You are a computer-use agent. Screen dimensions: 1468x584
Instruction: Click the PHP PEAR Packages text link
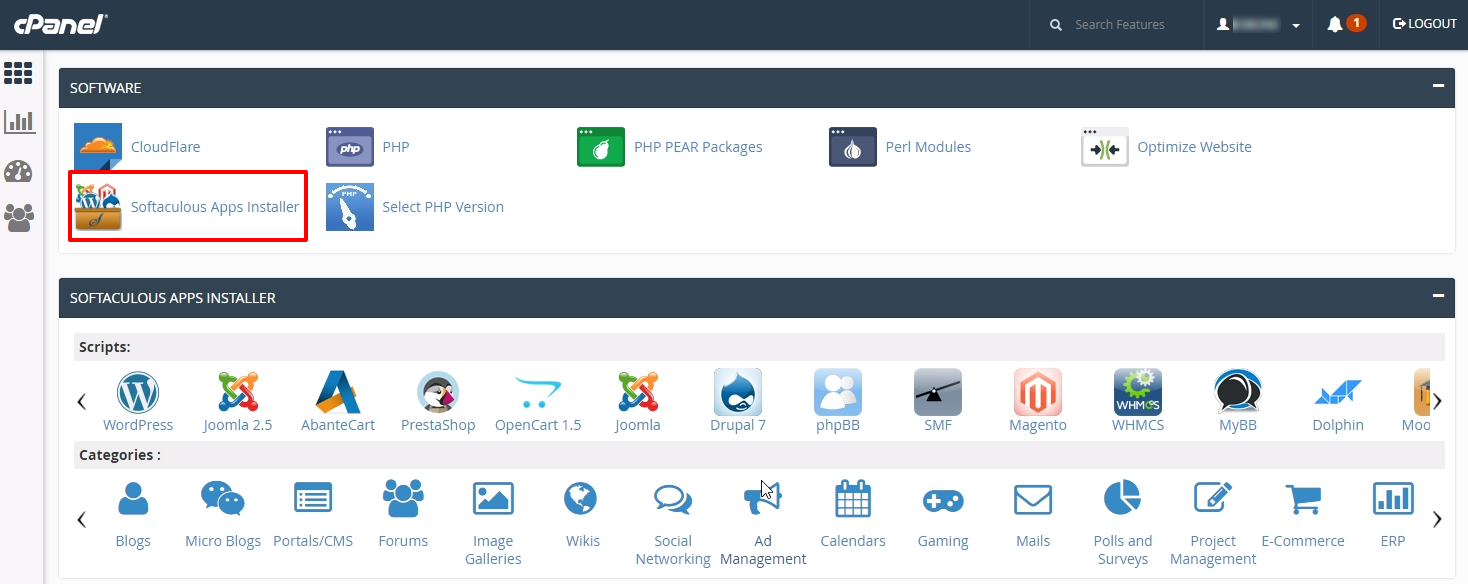coord(698,147)
